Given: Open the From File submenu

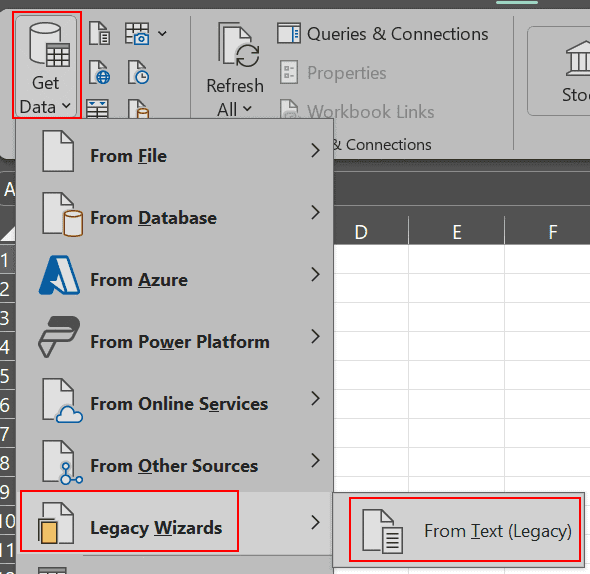Looking at the screenshot, I should pyautogui.click(x=175, y=151).
